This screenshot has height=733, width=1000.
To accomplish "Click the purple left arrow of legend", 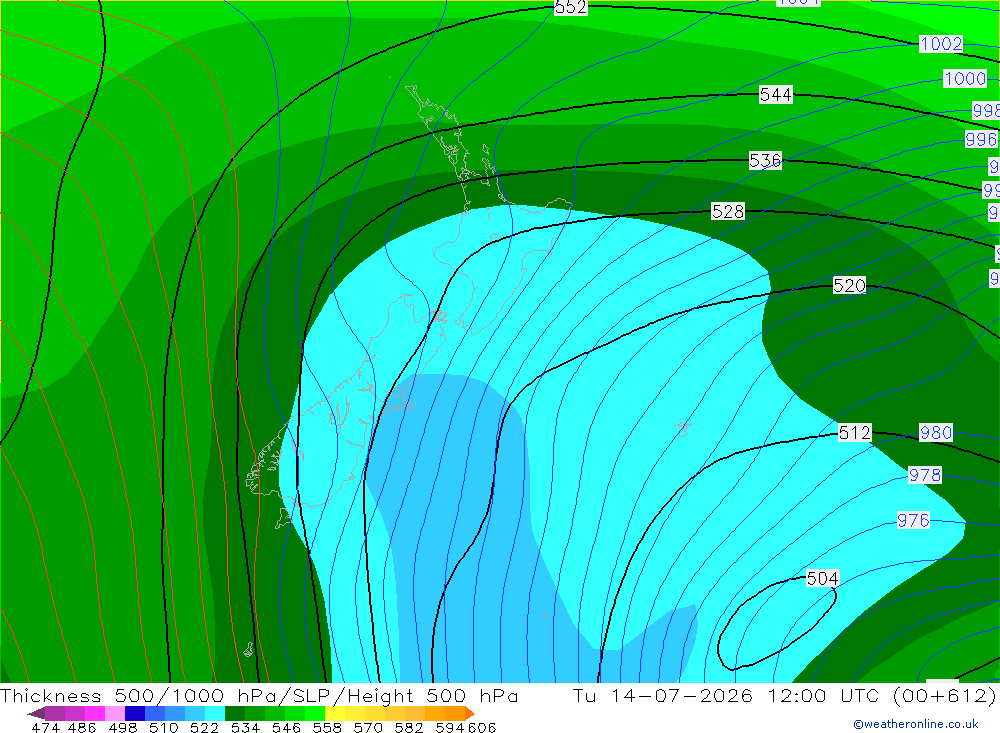I will [x=36, y=713].
